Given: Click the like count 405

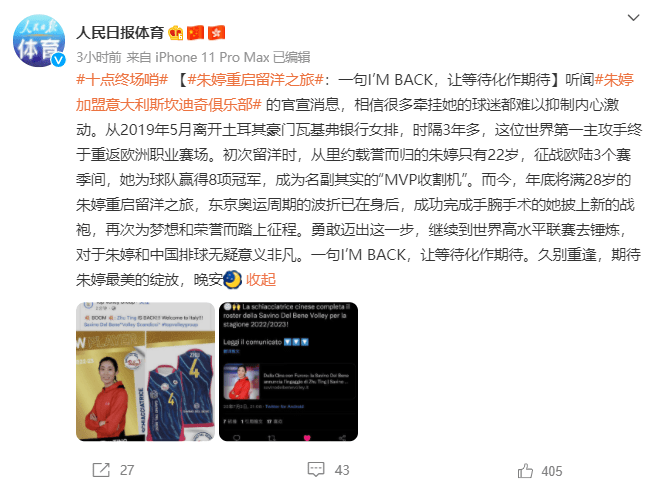Looking at the screenshot, I should point(552,471).
